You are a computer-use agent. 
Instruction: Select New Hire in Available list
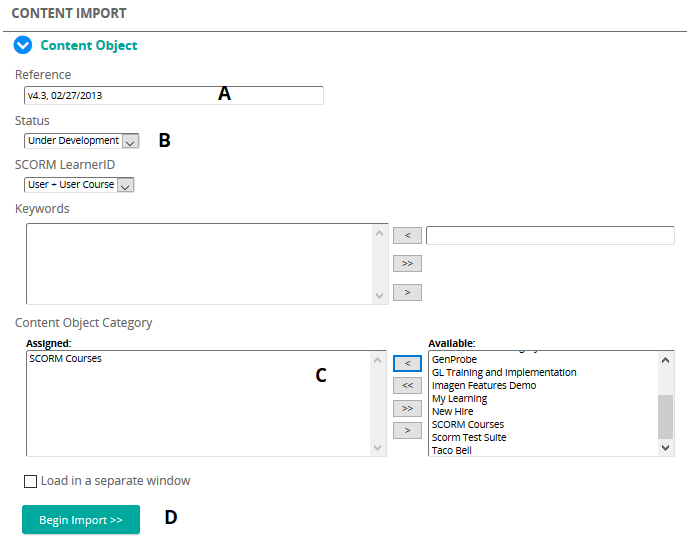[452, 411]
